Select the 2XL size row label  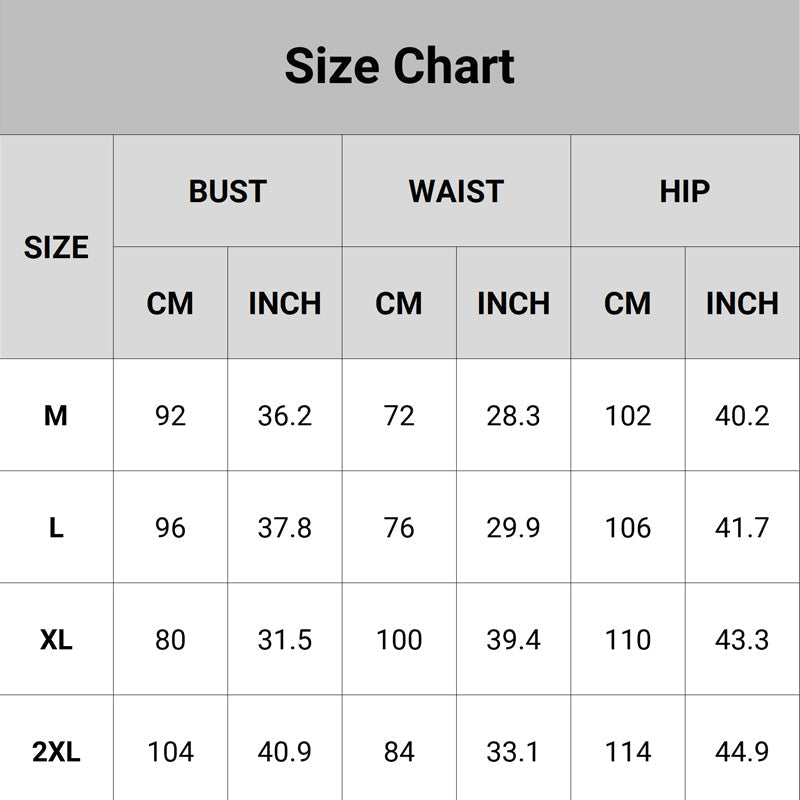tap(56, 751)
